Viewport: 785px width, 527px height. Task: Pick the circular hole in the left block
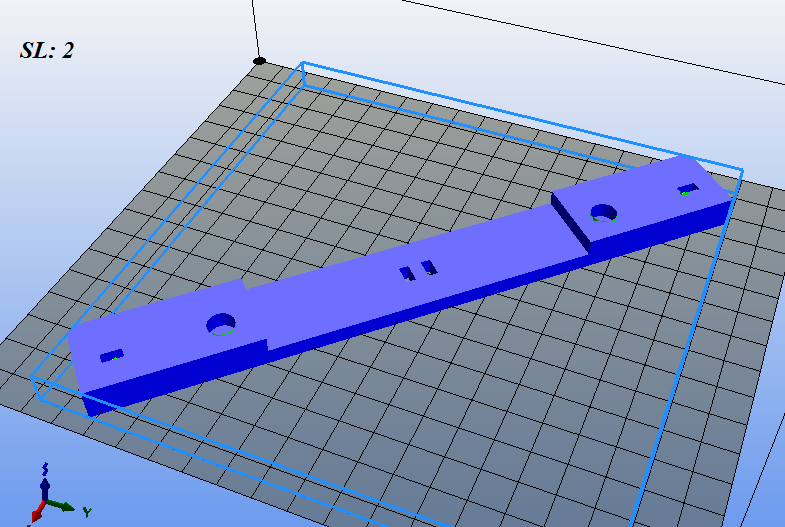(x=221, y=324)
